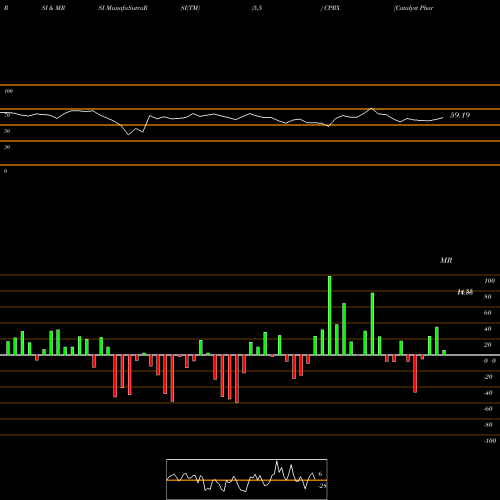Screen dimensions: 500x500
Task: Click the '-28' label in mini chart
Action: click(x=323, y=486)
